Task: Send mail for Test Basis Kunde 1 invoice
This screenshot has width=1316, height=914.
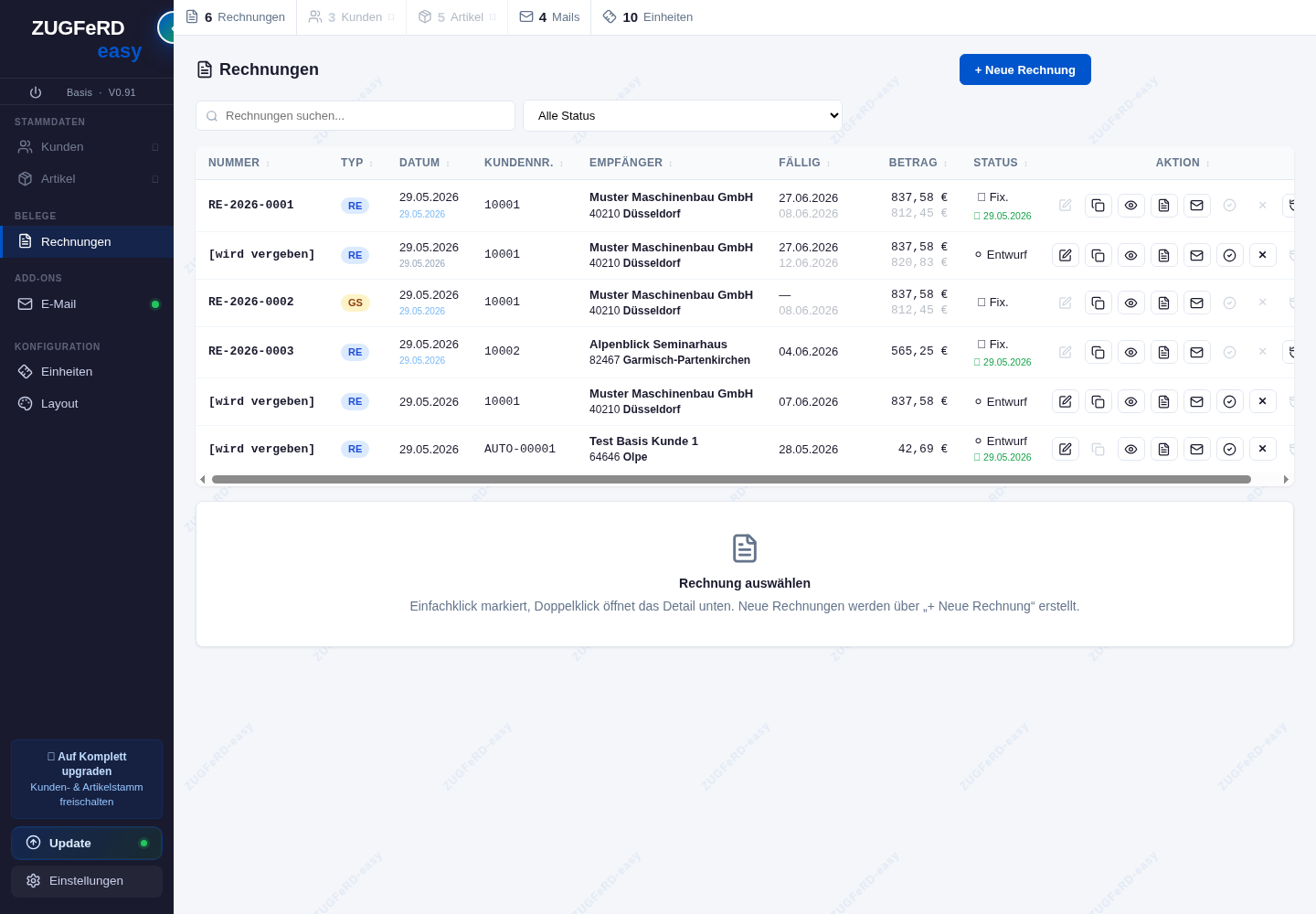Action: (x=1197, y=449)
